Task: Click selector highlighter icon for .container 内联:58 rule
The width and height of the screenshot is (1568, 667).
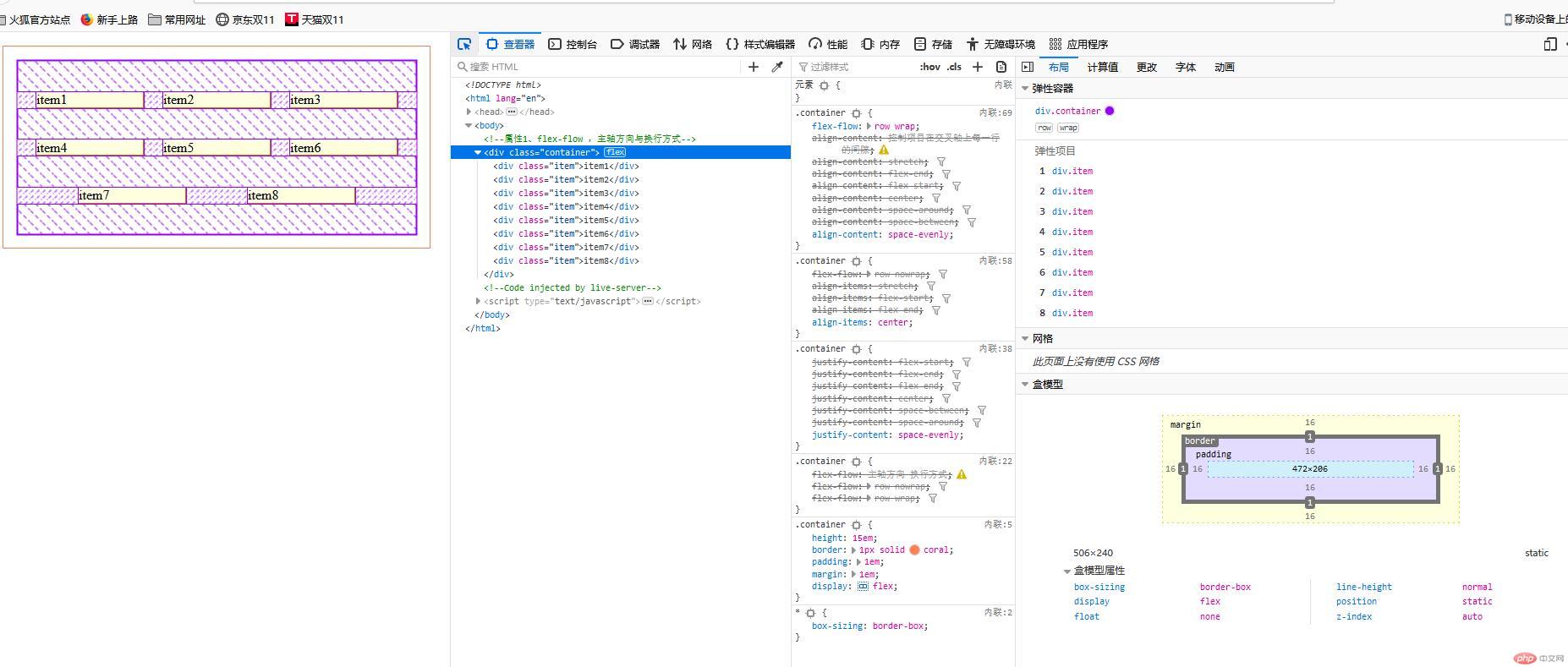Action: point(857,261)
